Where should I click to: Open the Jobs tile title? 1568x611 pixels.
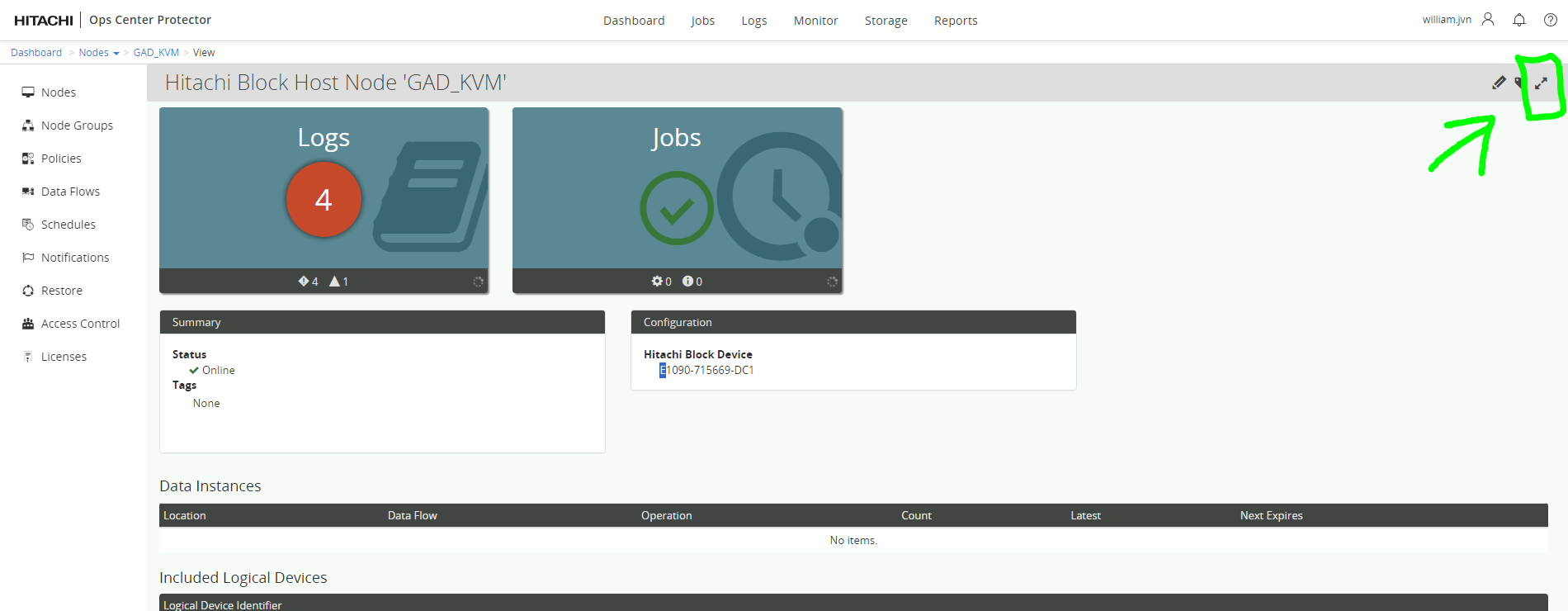tap(677, 137)
